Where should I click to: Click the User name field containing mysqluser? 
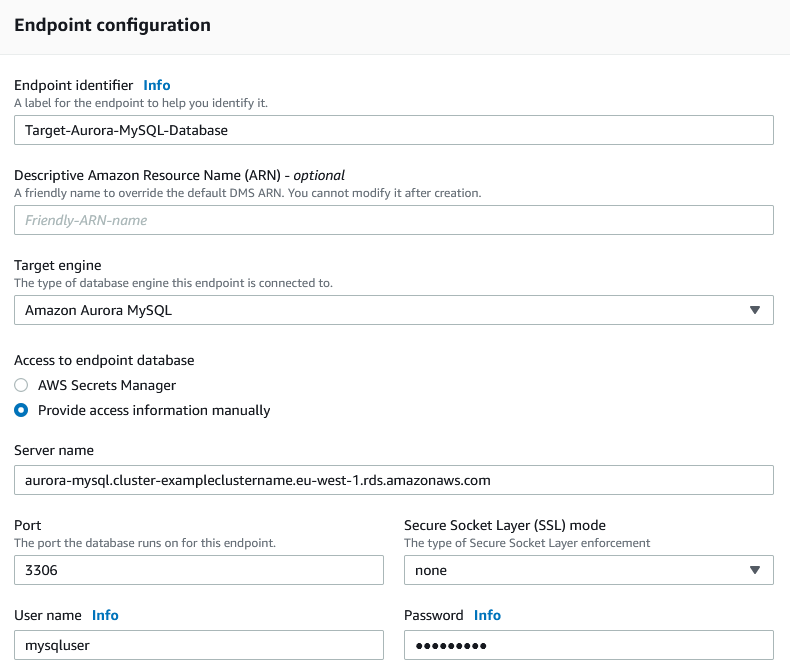tap(199, 645)
